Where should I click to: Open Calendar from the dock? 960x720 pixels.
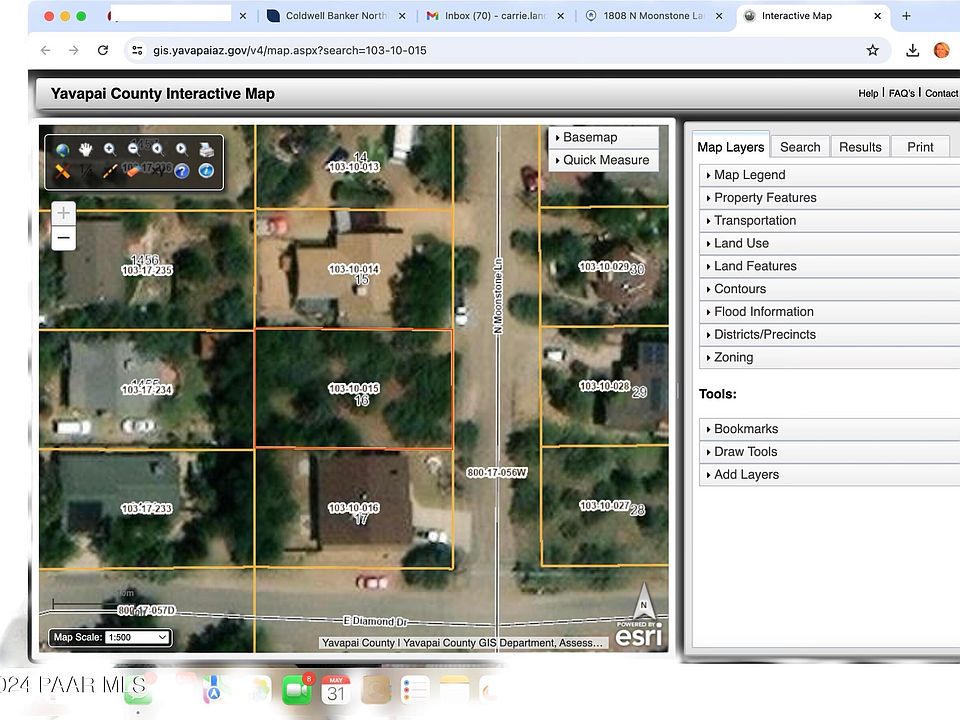tap(336, 691)
